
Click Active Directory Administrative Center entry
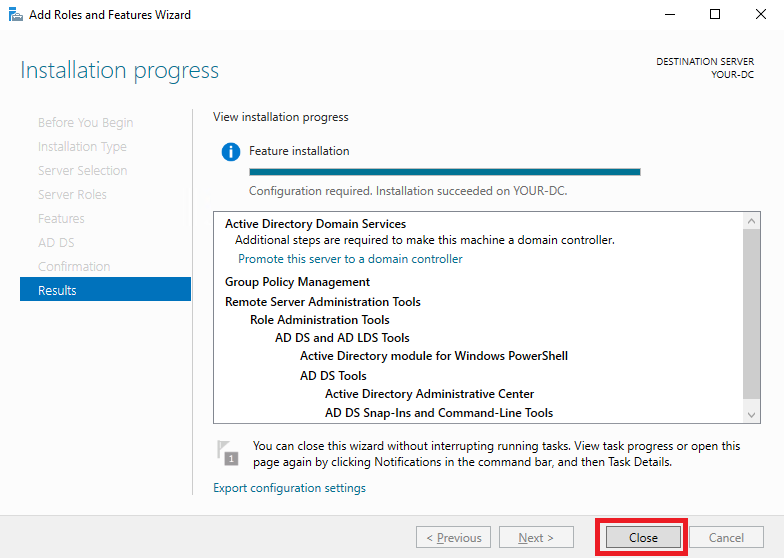coord(430,394)
